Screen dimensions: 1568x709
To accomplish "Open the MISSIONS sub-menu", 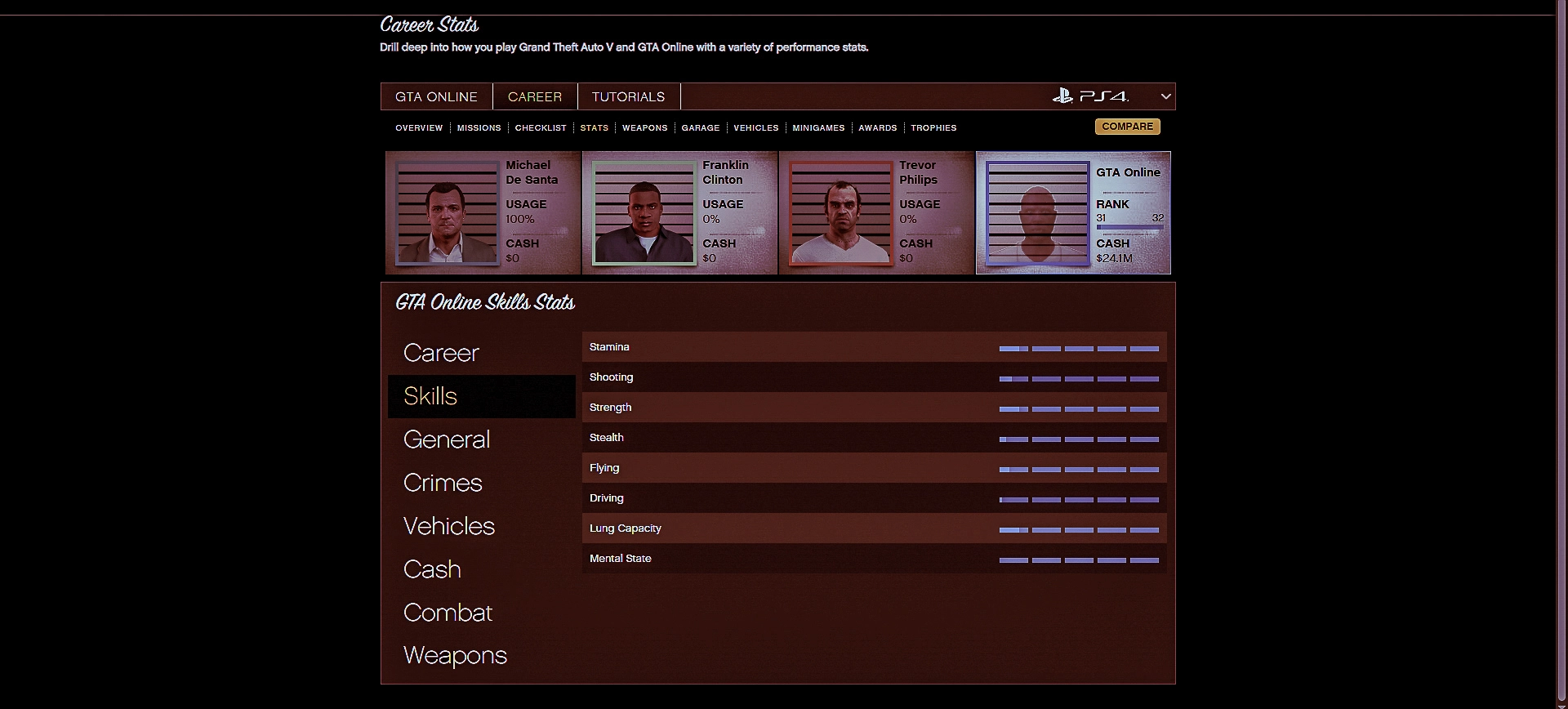I will 479,128.
